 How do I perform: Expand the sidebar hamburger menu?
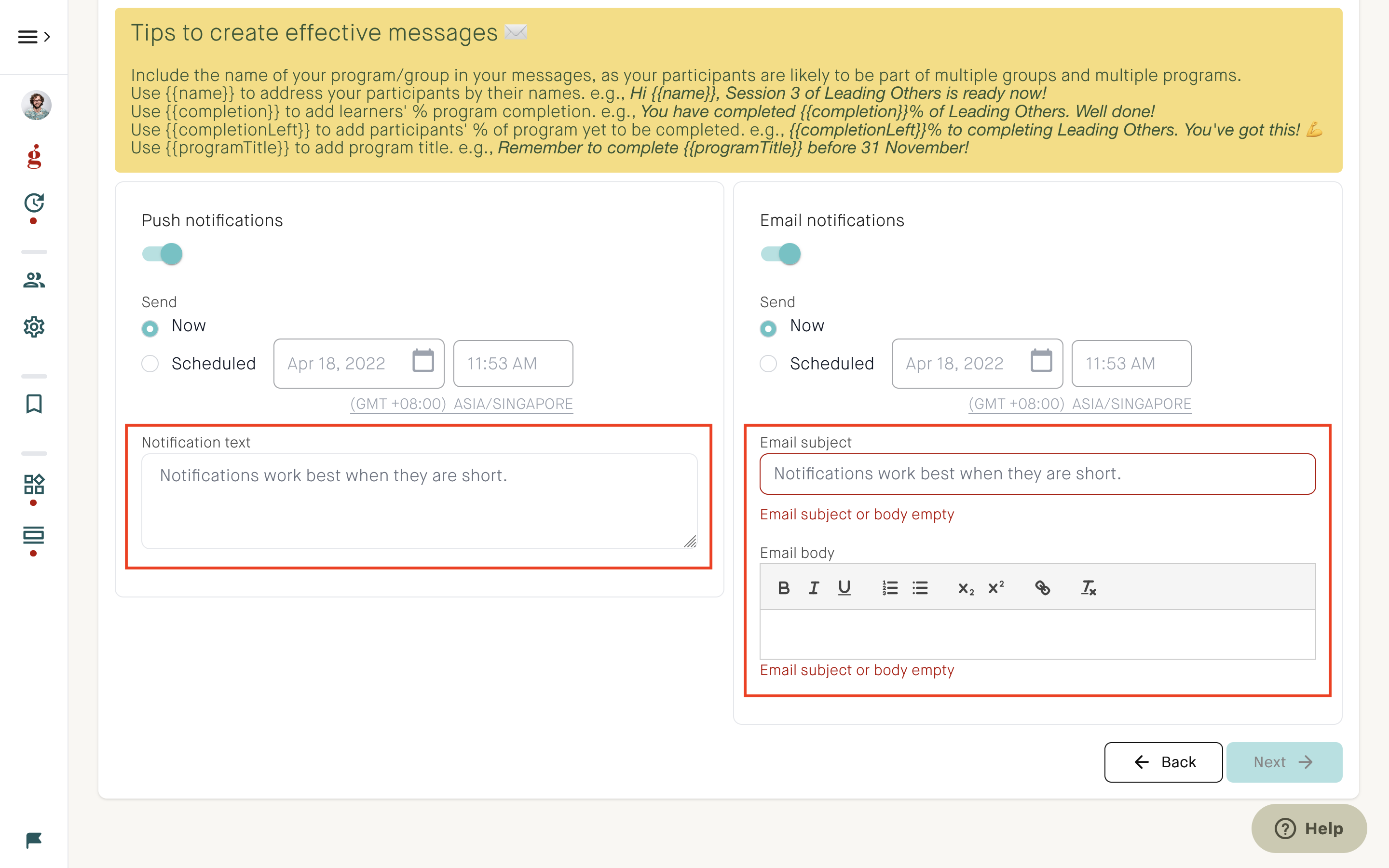[x=34, y=37]
